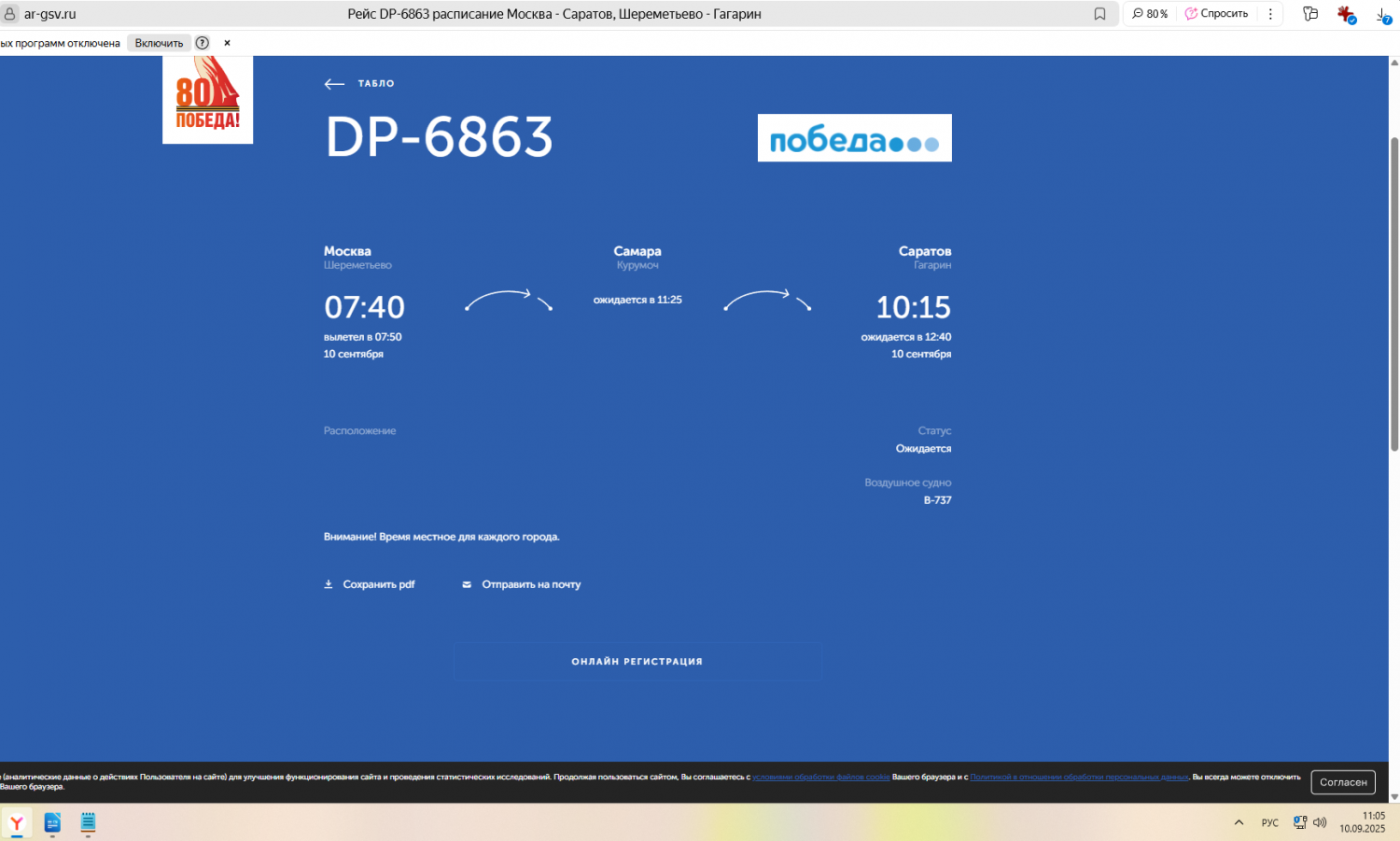This screenshot has height=841, width=1400.
Task: Click the departure time 07:40
Action: 364,307
